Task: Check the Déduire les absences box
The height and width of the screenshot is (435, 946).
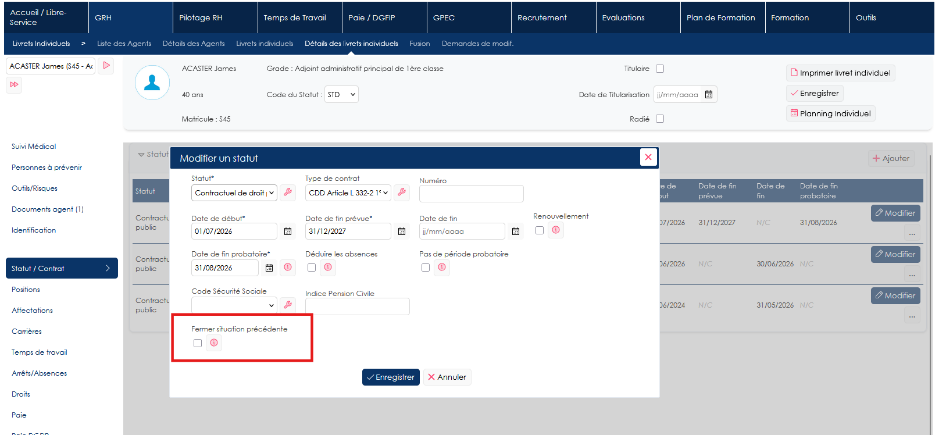Action: 311,267
